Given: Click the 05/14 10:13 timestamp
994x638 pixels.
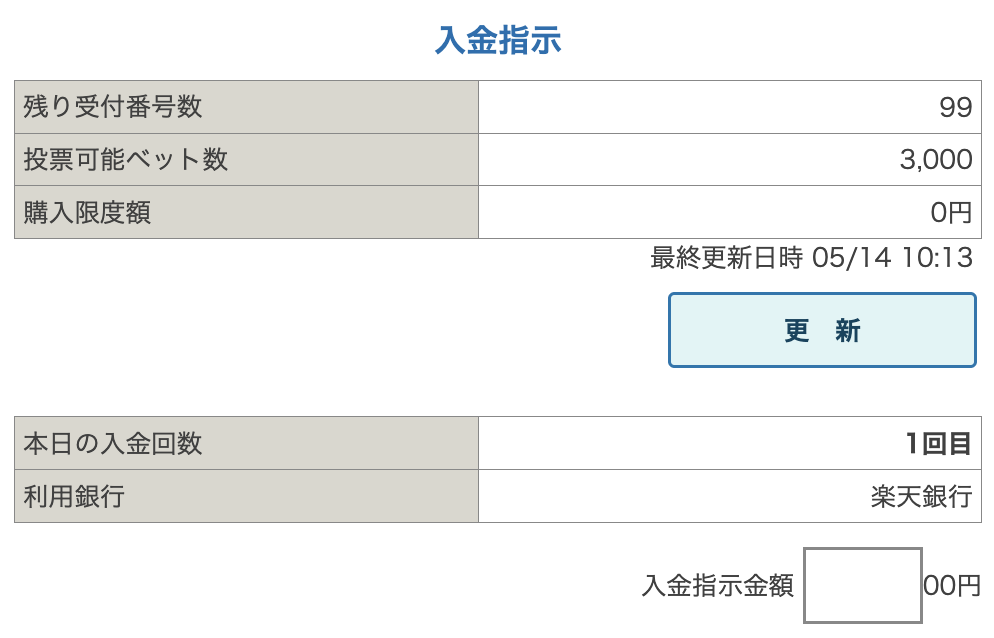Looking at the screenshot, I should click(892, 258).
